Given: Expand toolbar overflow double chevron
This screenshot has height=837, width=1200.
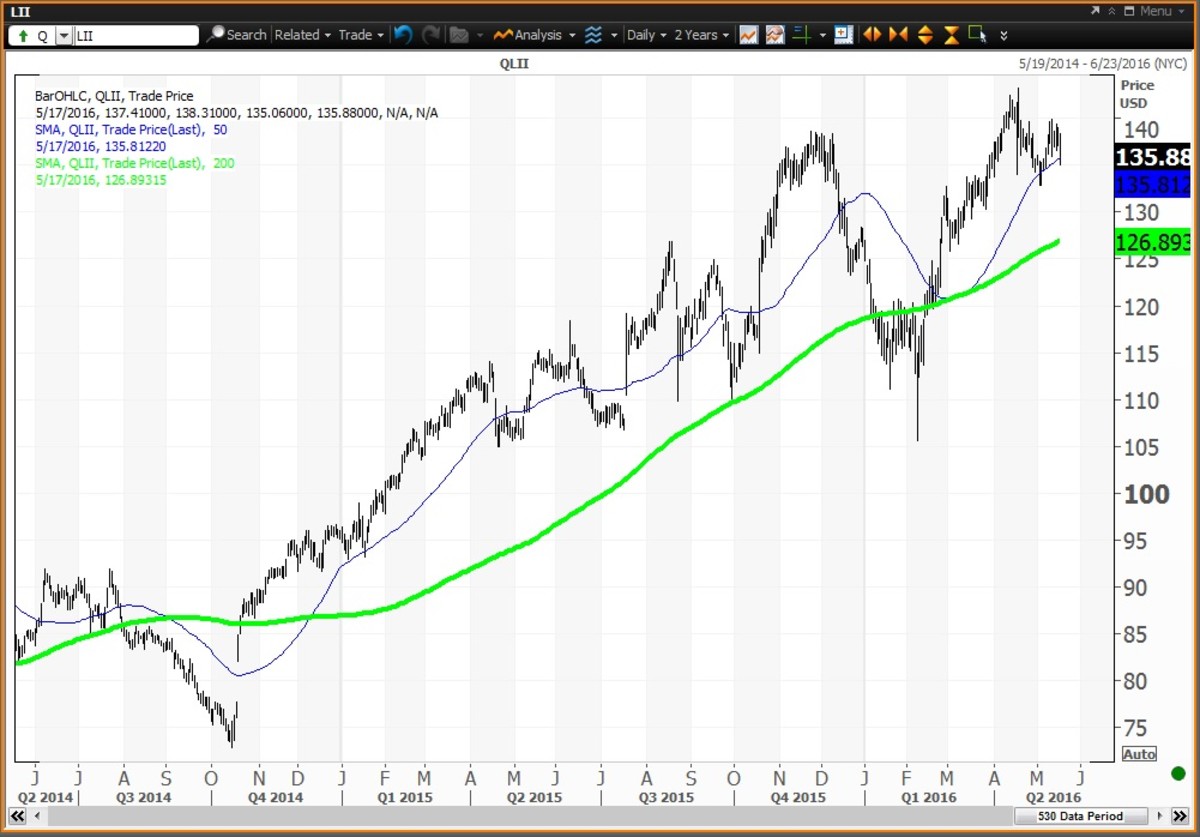Looking at the screenshot, I should 1004,35.
